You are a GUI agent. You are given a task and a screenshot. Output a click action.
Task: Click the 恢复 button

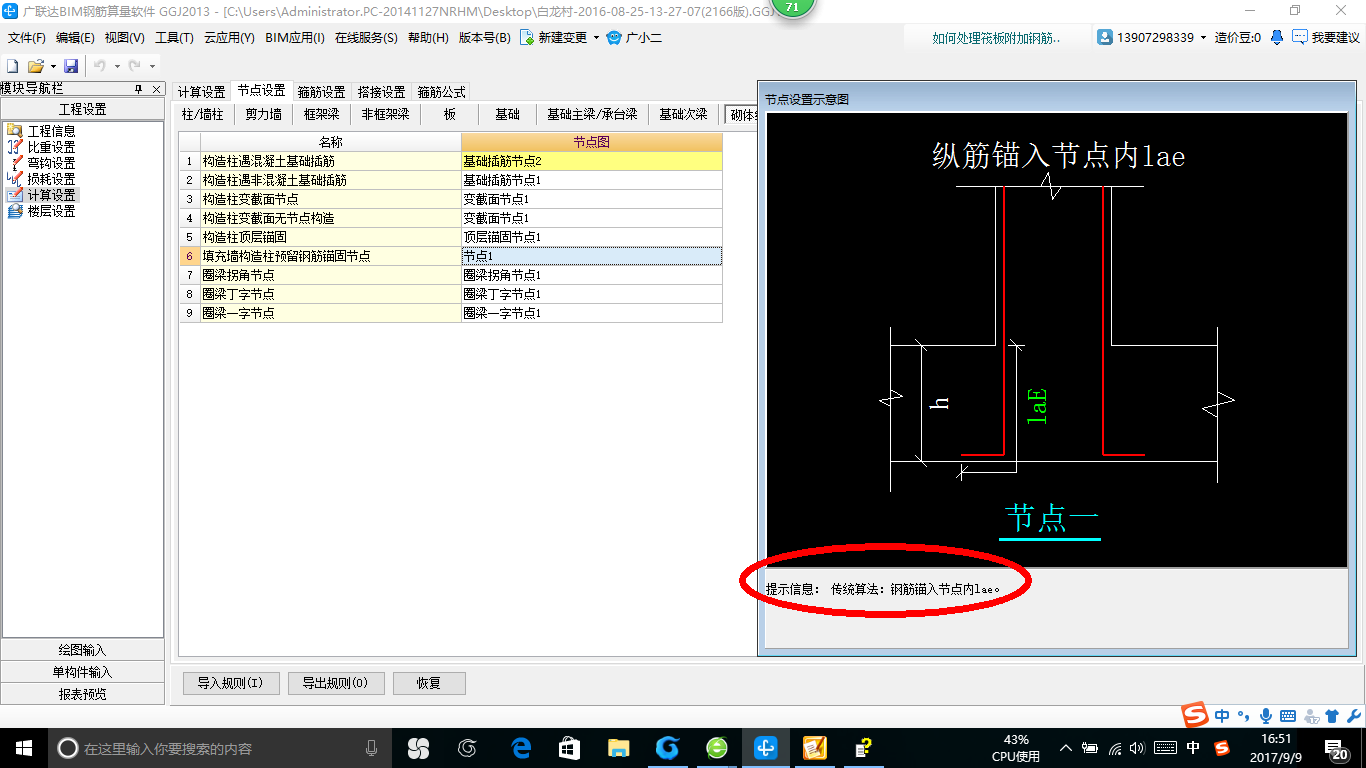(429, 684)
